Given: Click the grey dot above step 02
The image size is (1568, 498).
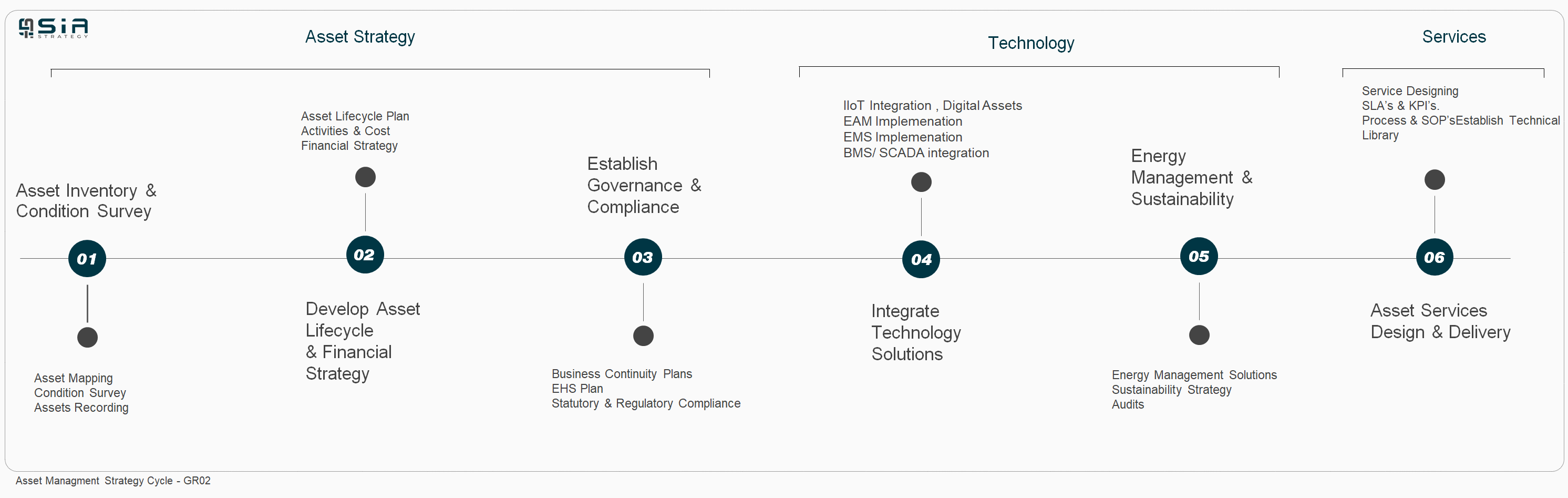Looking at the screenshot, I should coord(365,177).
